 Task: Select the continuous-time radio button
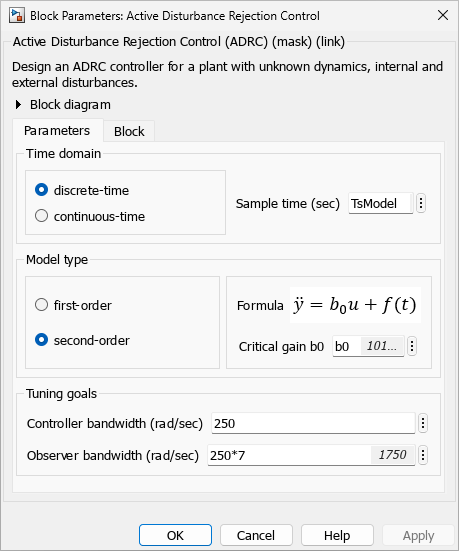tap(41, 216)
